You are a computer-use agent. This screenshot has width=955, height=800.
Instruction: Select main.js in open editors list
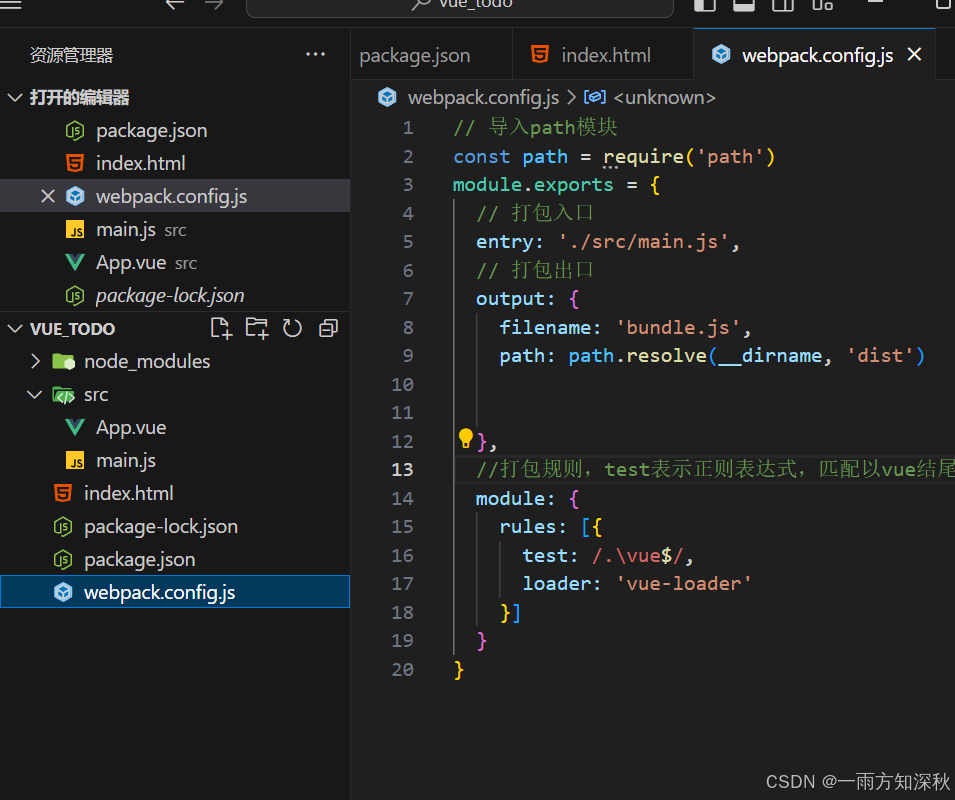tap(125, 229)
